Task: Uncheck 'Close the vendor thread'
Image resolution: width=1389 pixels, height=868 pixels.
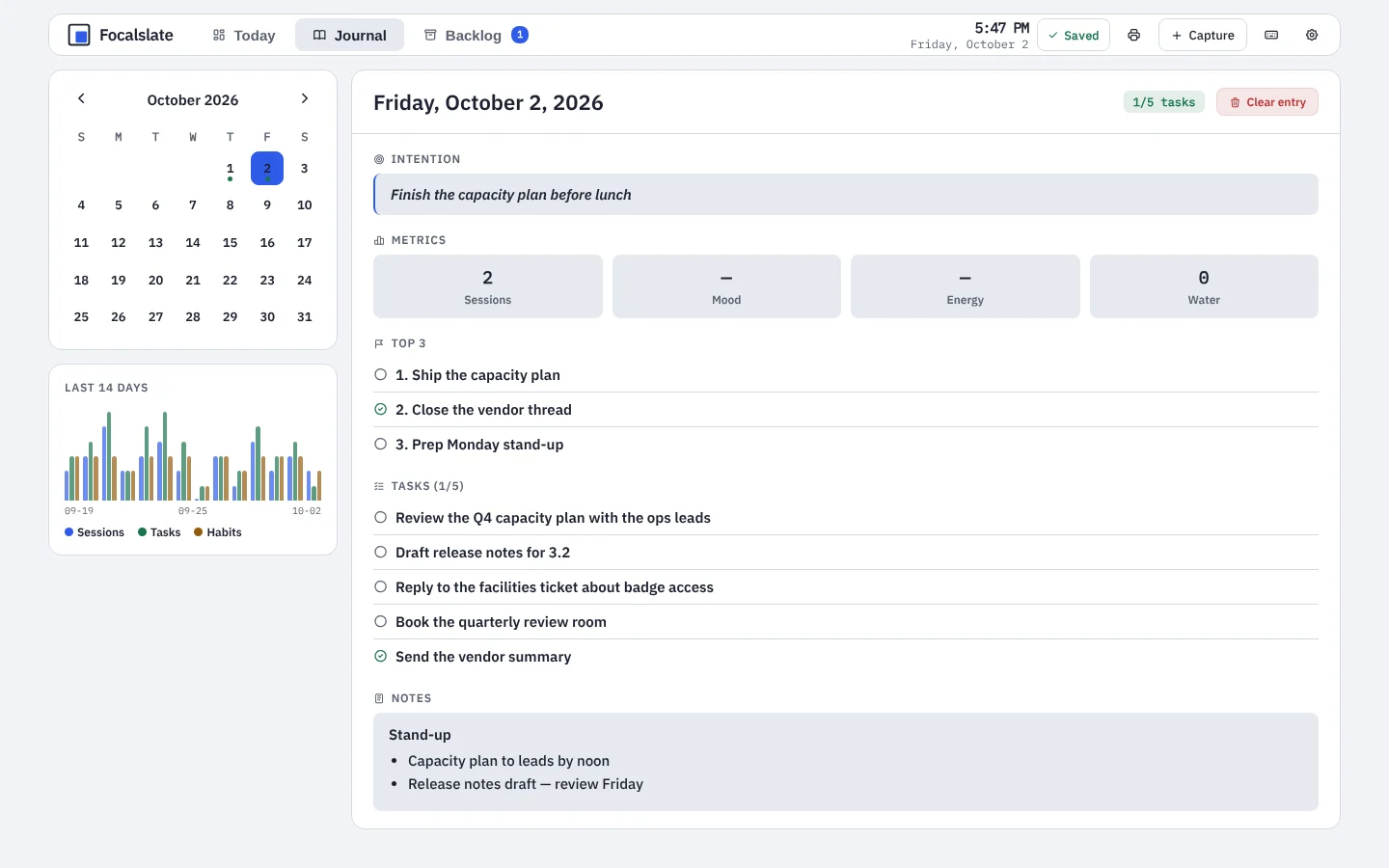Action: tap(381, 410)
